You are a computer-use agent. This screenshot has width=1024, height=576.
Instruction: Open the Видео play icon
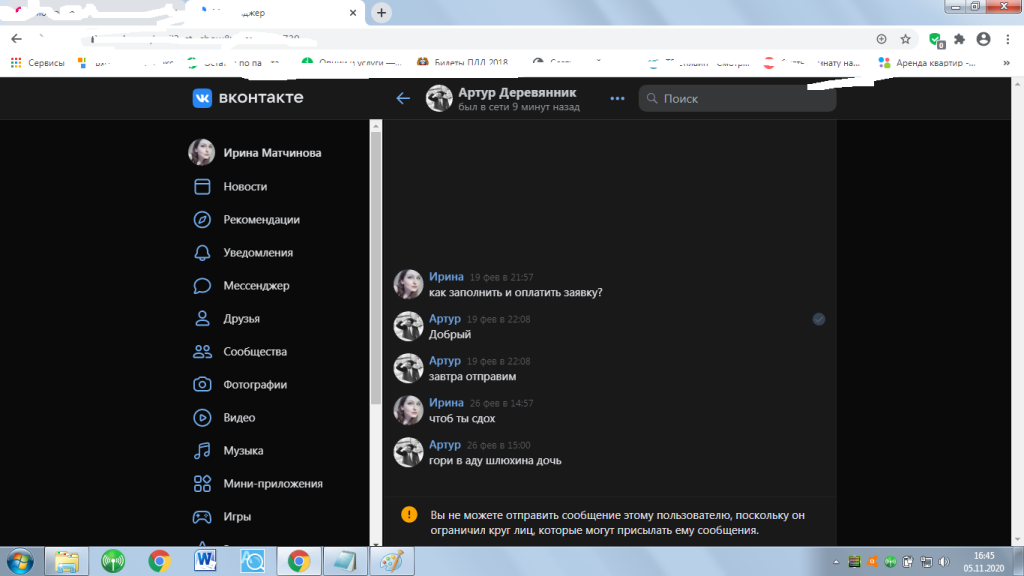pyautogui.click(x=202, y=418)
